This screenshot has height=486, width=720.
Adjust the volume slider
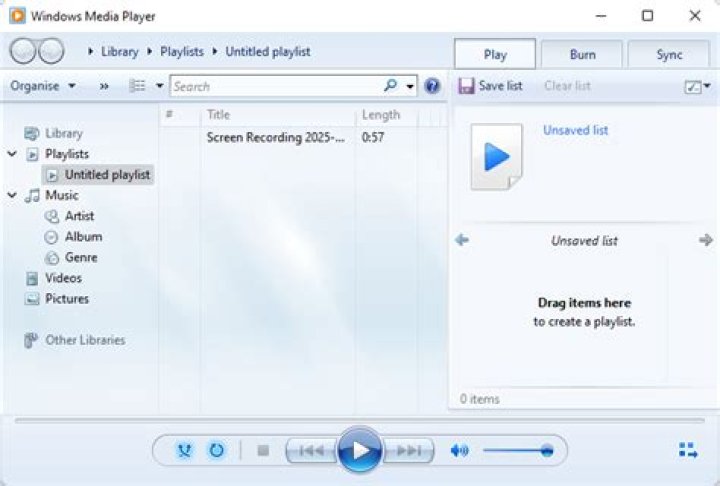point(518,451)
